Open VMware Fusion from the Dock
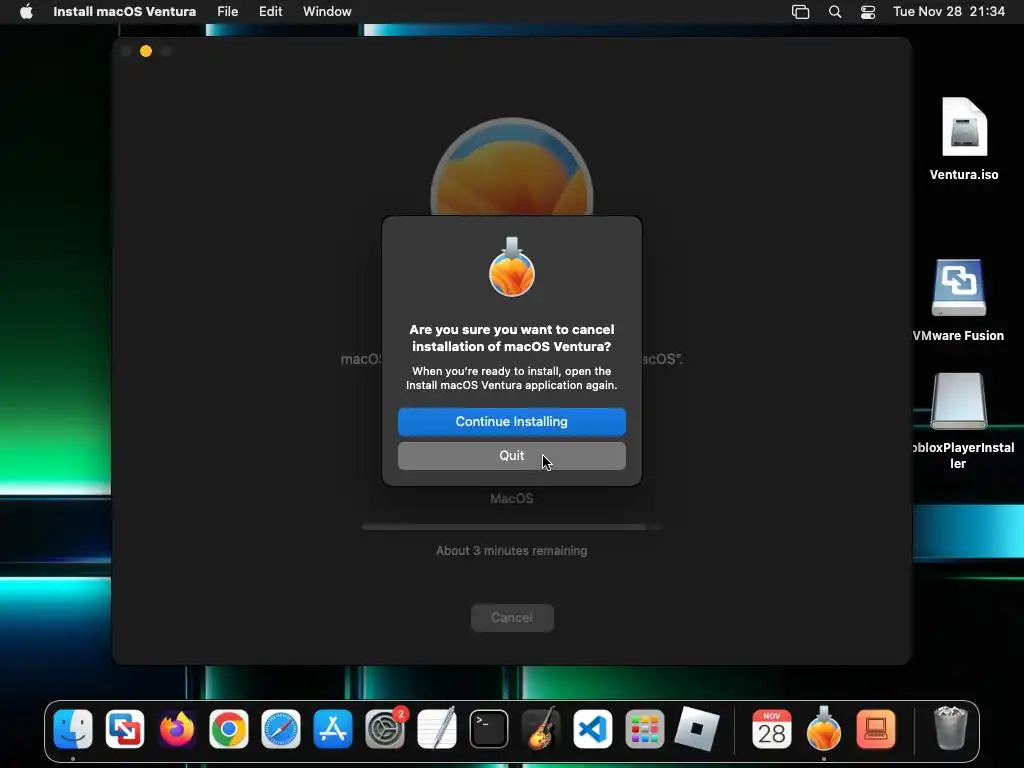This screenshot has width=1024, height=768. pyautogui.click(x=125, y=729)
